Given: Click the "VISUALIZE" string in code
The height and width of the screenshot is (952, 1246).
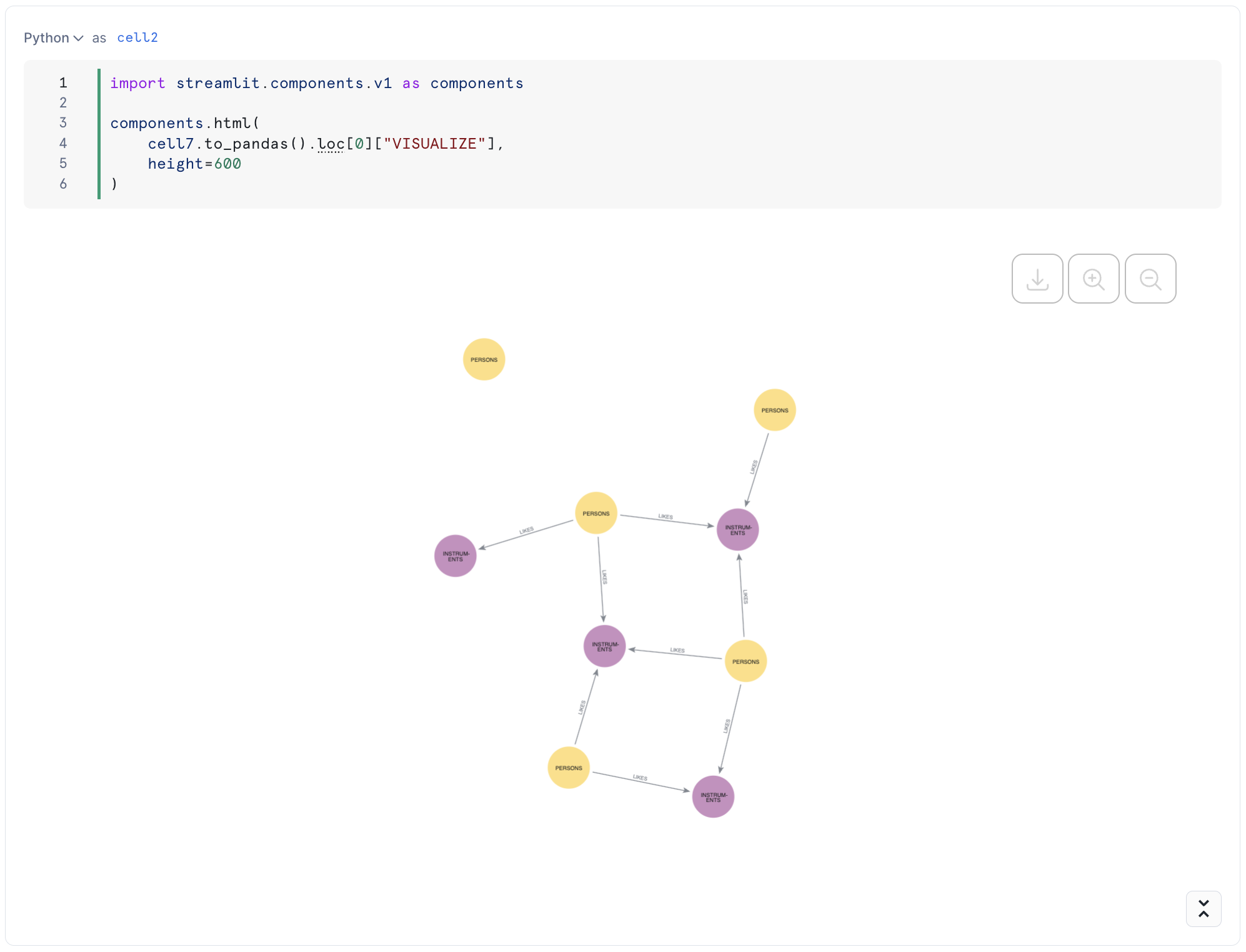Looking at the screenshot, I should pos(434,144).
